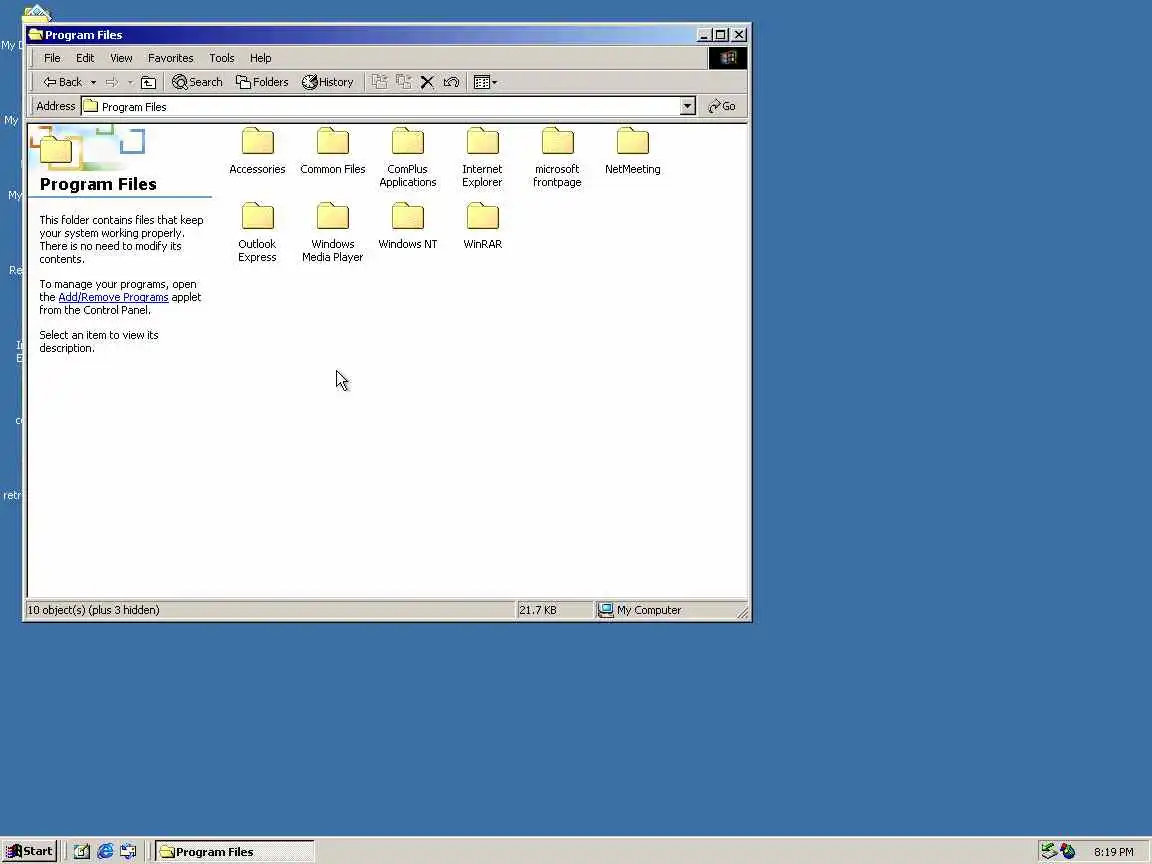
Task: Maximize the Program Files window
Action: tap(721, 35)
